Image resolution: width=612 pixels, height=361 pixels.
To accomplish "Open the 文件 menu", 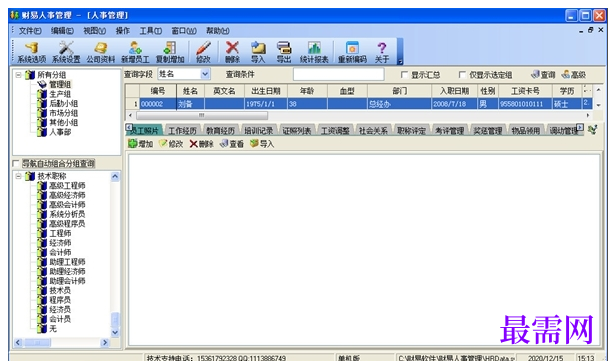I will pyautogui.click(x=30, y=30).
